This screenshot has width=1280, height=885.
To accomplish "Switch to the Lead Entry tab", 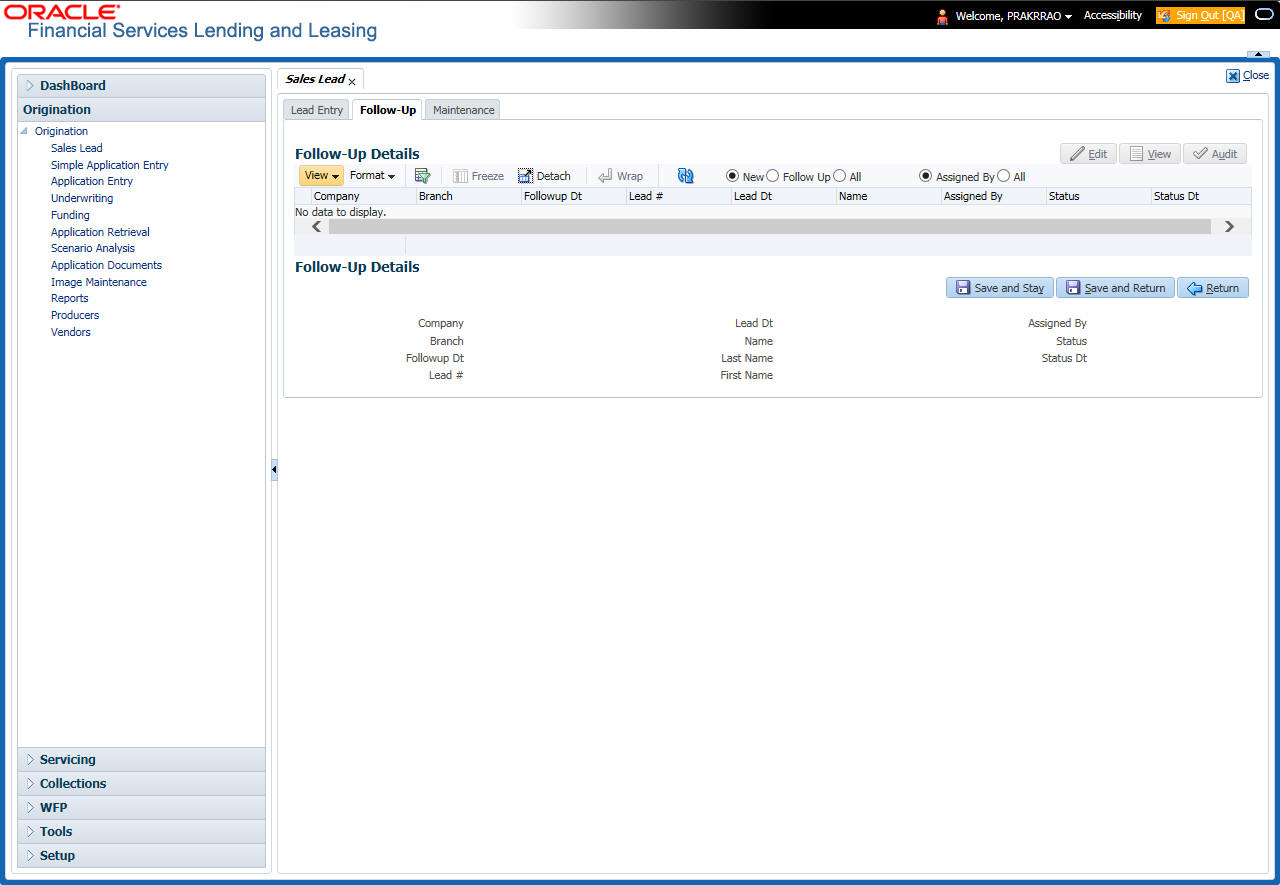I will [316, 110].
